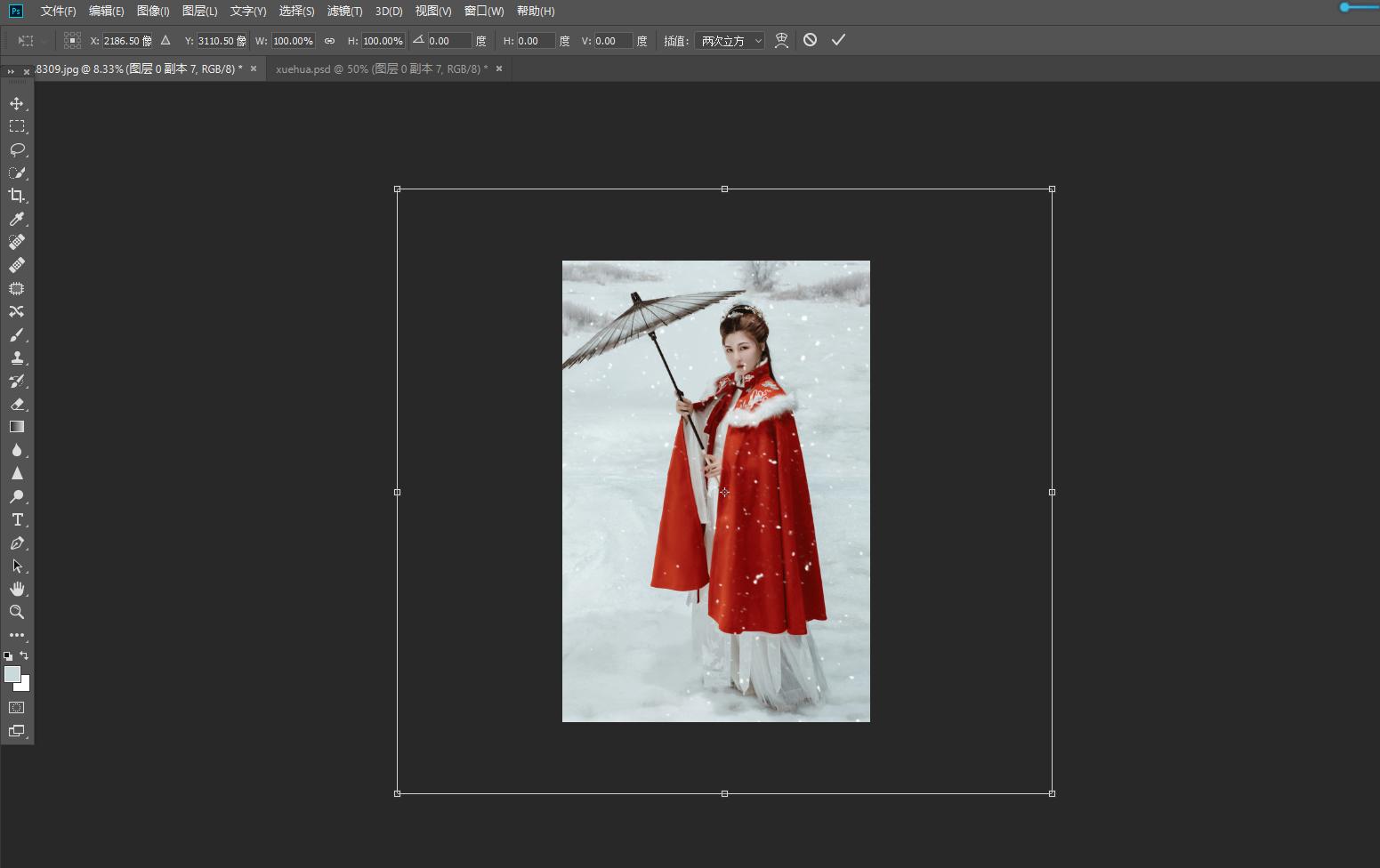
Task: Select the Hand tool
Action: click(x=16, y=589)
